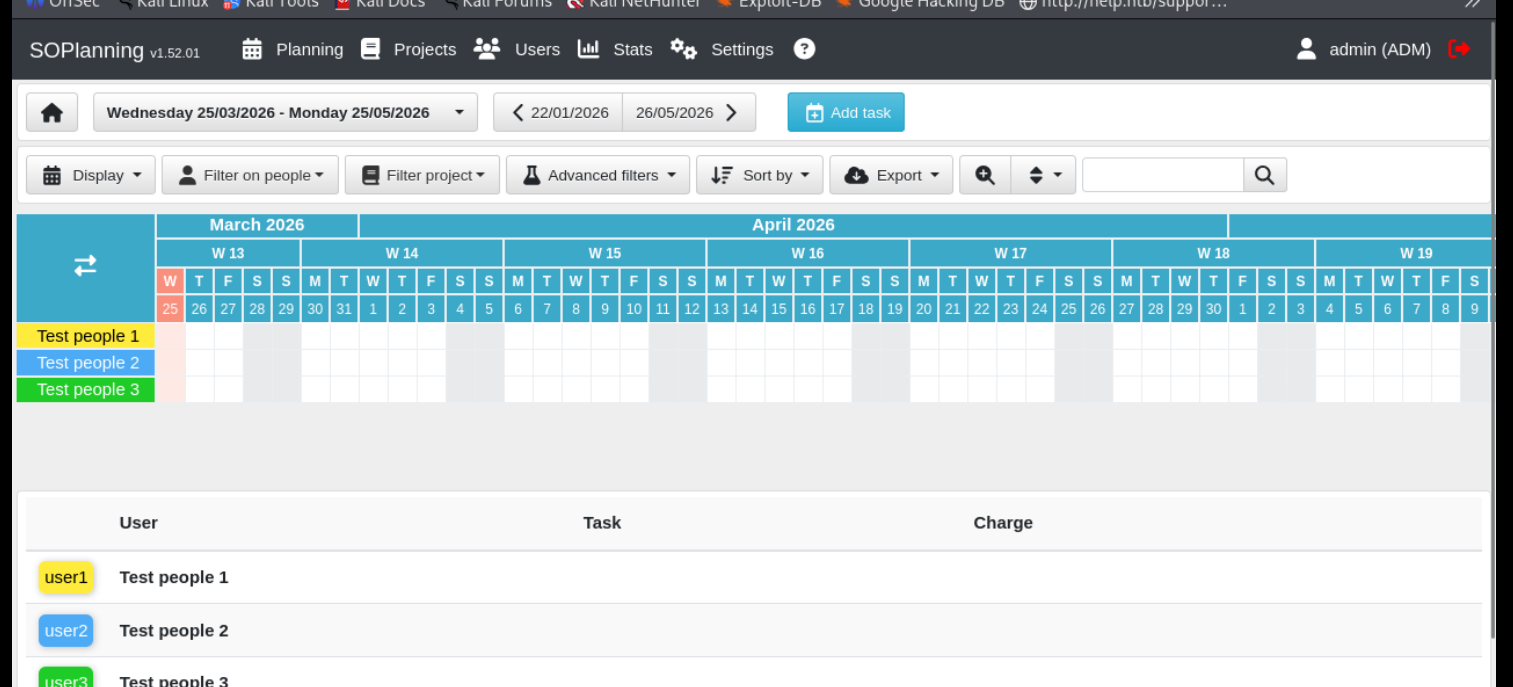Click the home icon button
The height and width of the screenshot is (687, 1513).
[x=52, y=113]
